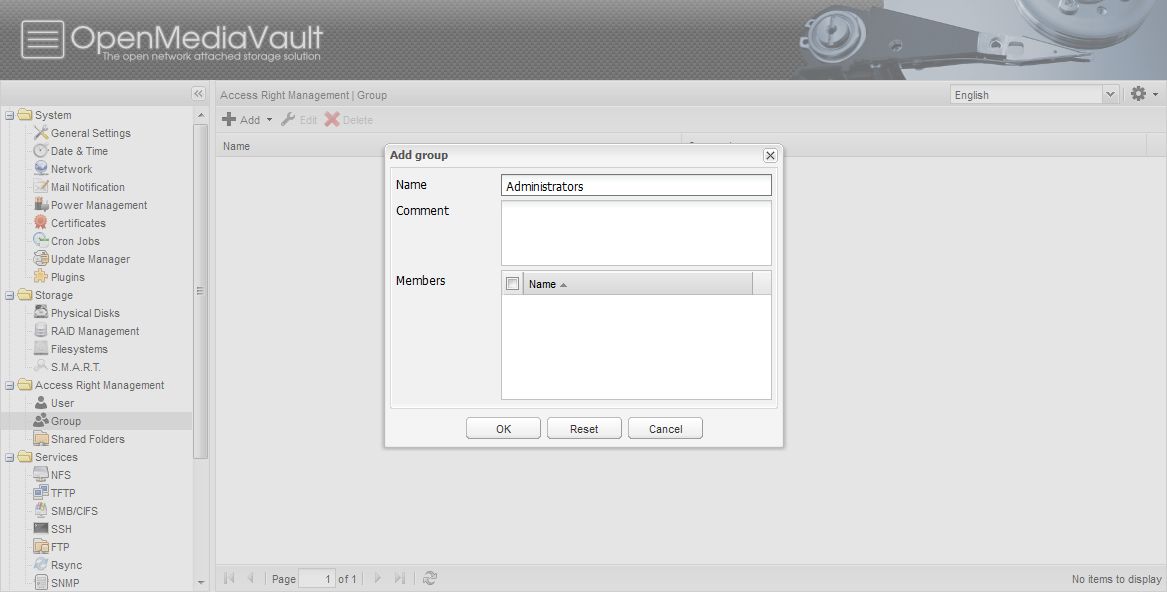
Task: Click the FTP folder icon
Action: pyautogui.click(x=41, y=546)
